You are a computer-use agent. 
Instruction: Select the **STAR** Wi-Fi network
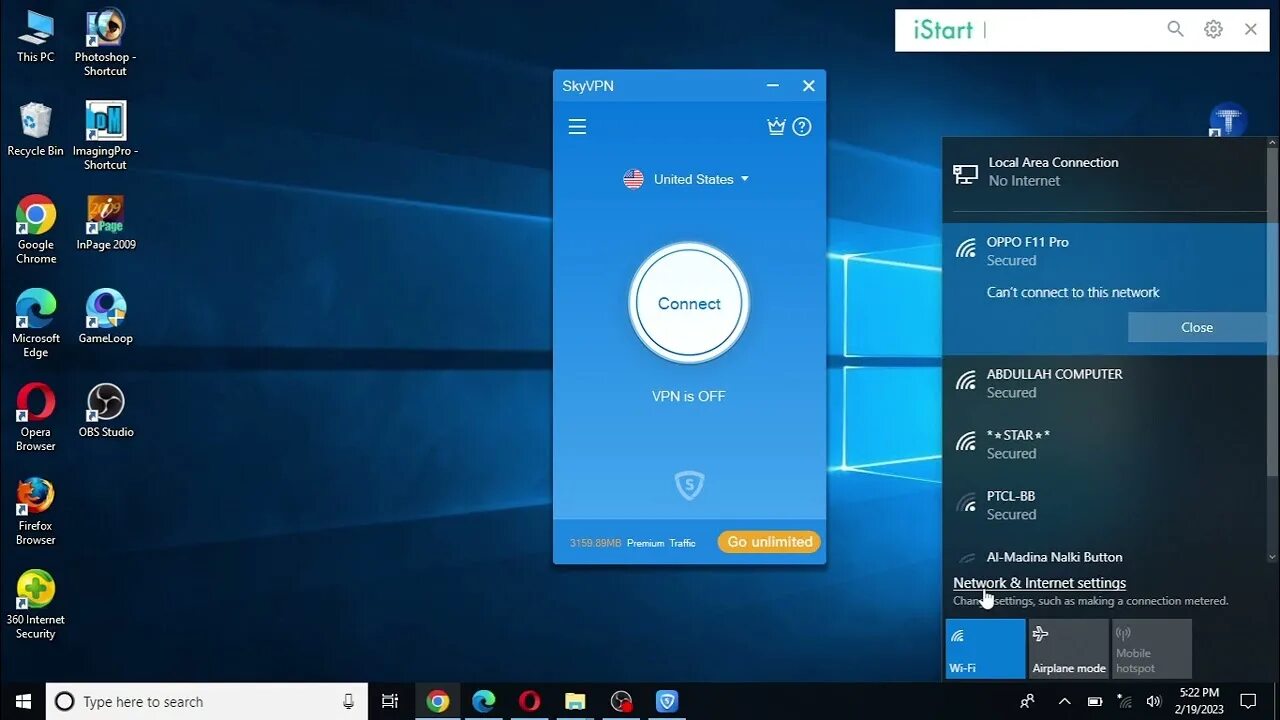(1105, 444)
